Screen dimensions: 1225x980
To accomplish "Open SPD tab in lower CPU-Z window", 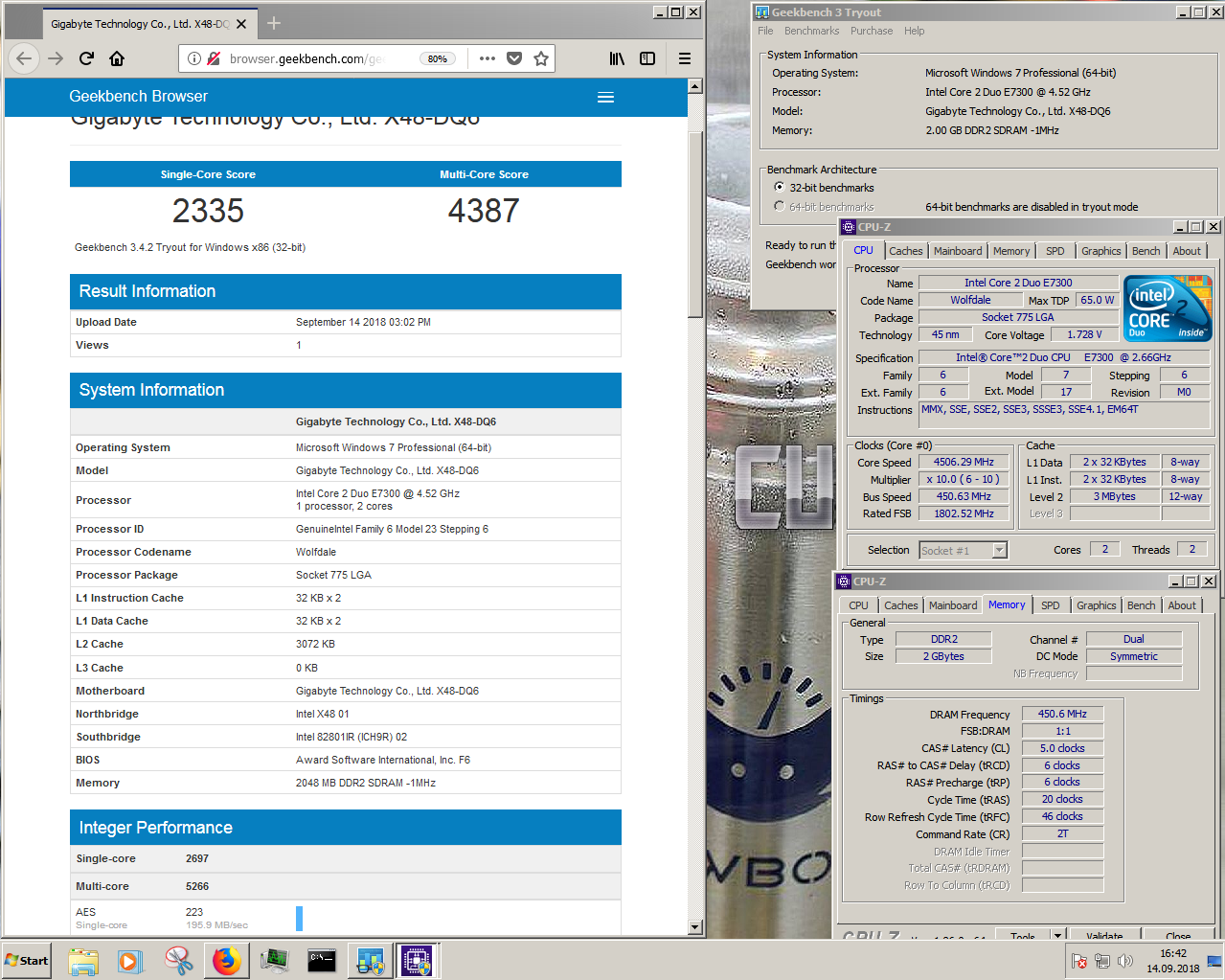I will point(1051,605).
